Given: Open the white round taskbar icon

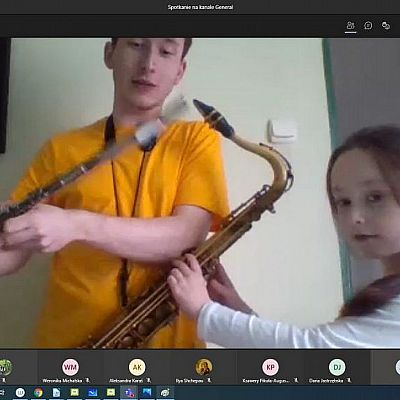Looking at the screenshot, I should 20,393.
